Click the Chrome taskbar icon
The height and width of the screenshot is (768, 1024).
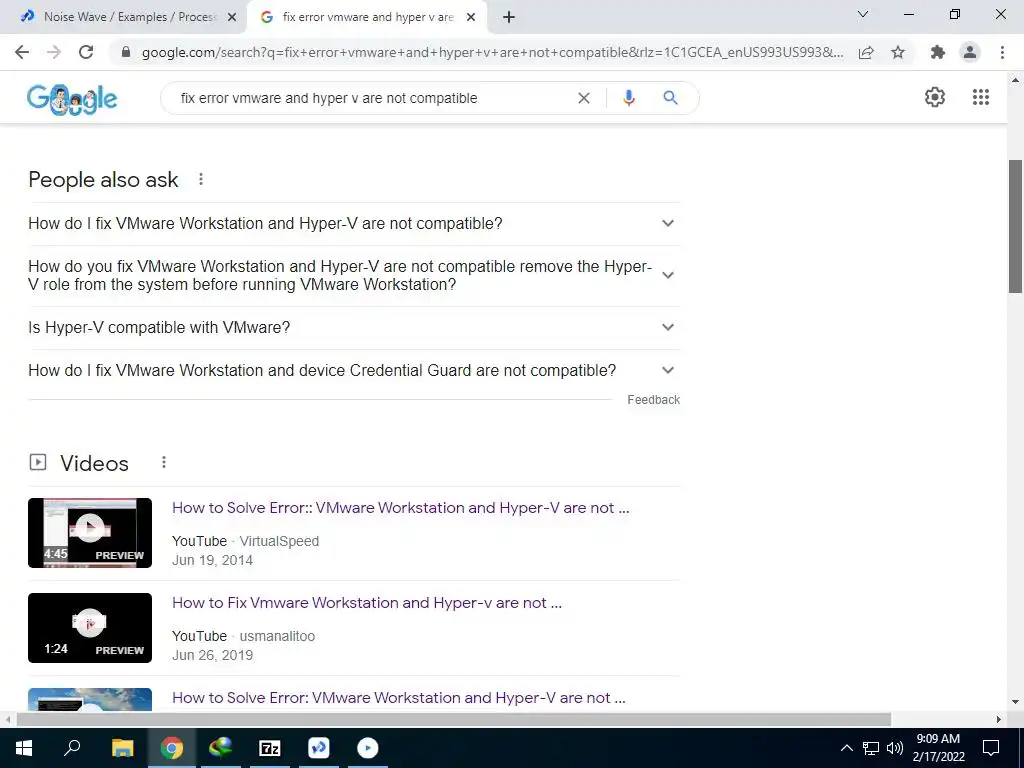pyautogui.click(x=172, y=748)
